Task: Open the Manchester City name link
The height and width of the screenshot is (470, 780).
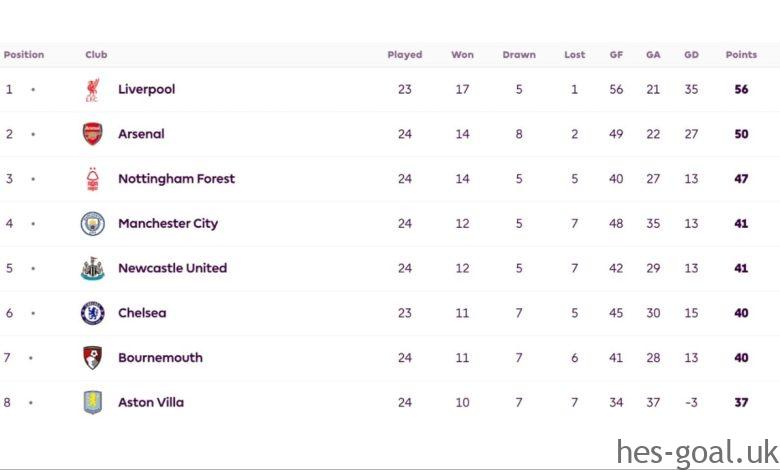Action: tap(168, 224)
